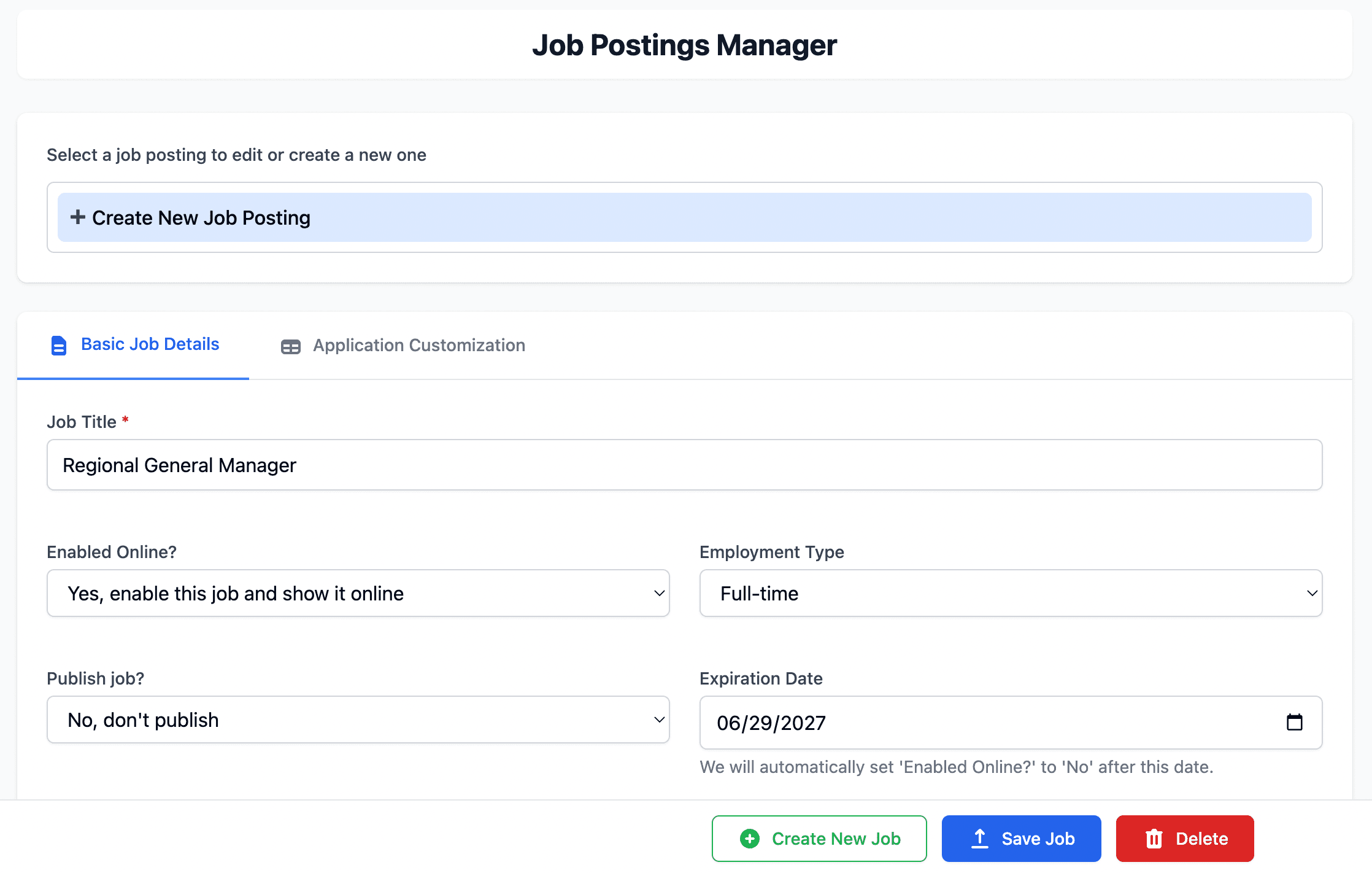The height and width of the screenshot is (873, 1372).
Task: Click the upload arrow icon on Save Job
Action: click(980, 839)
